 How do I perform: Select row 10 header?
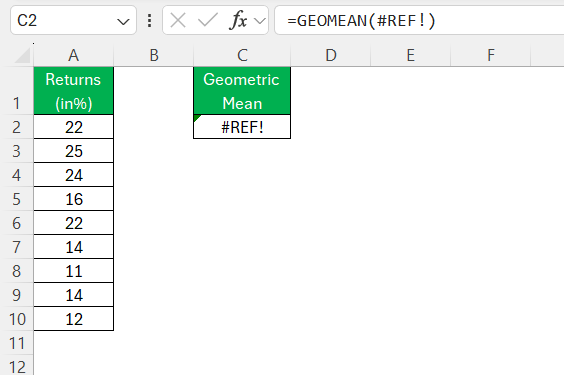[x=17, y=319]
